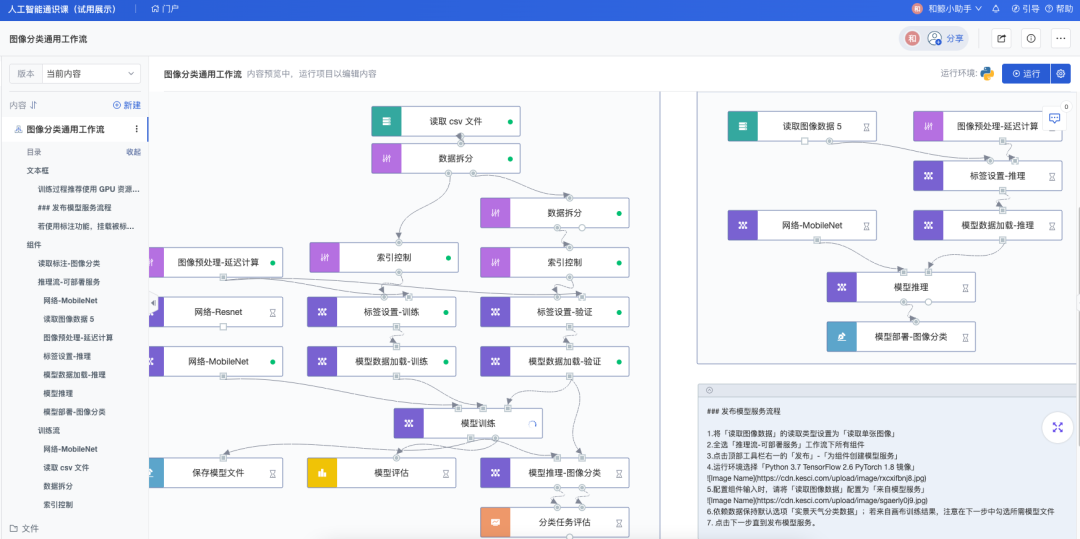Toggle directory with 收起 link
The height and width of the screenshot is (539, 1080).
134,152
